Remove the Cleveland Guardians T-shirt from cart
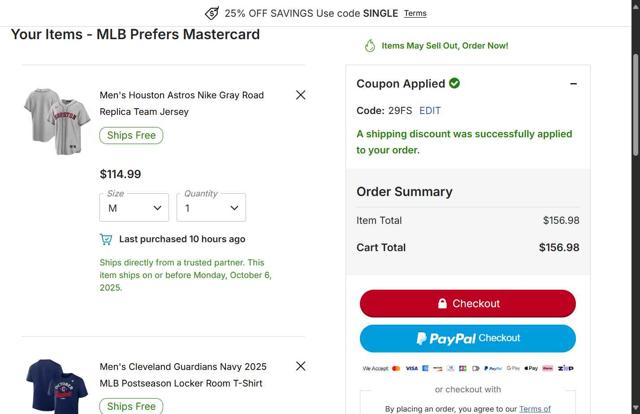Image resolution: width=640 pixels, height=414 pixels. (301, 366)
